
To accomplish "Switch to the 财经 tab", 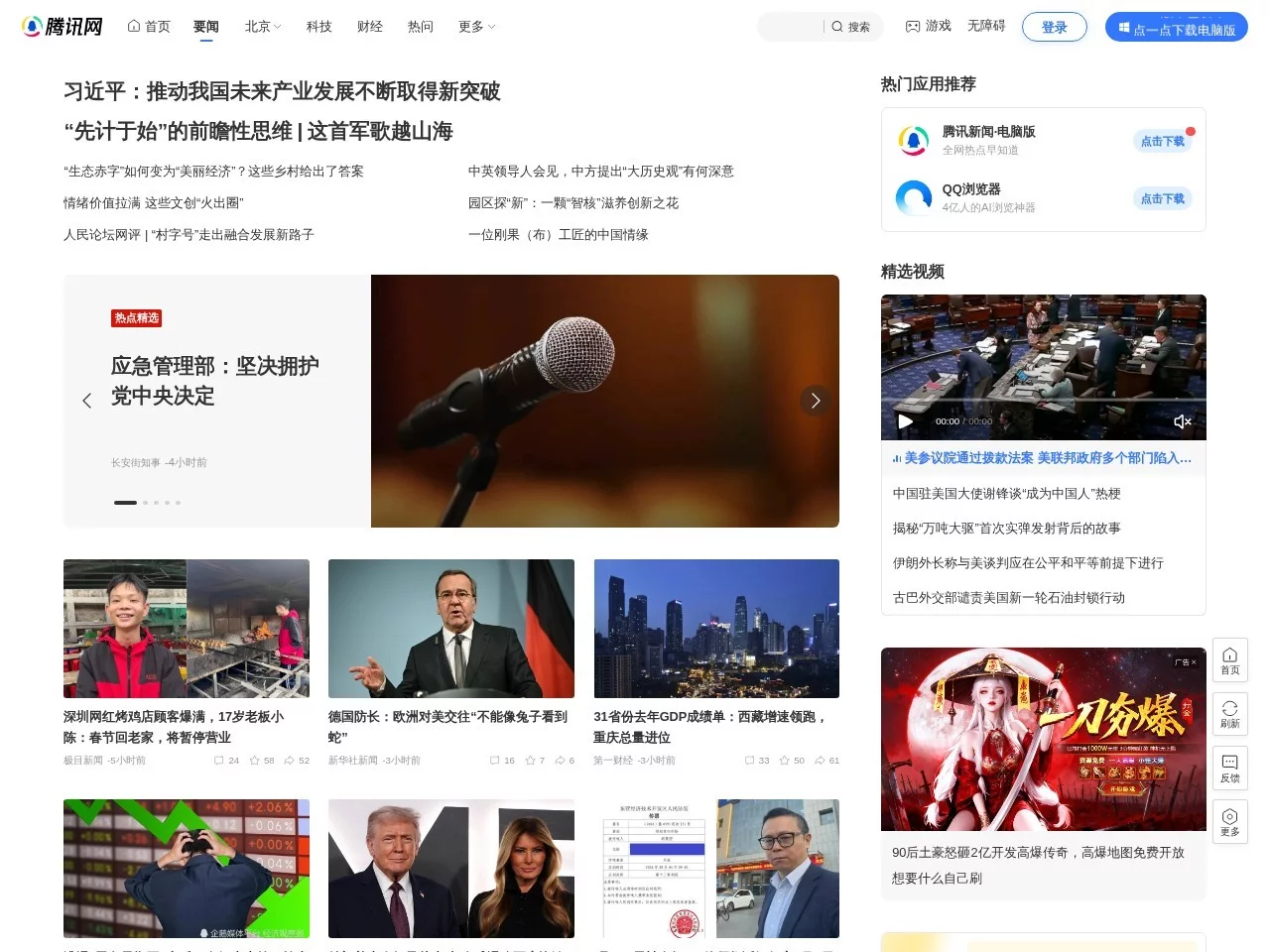I will tap(369, 27).
